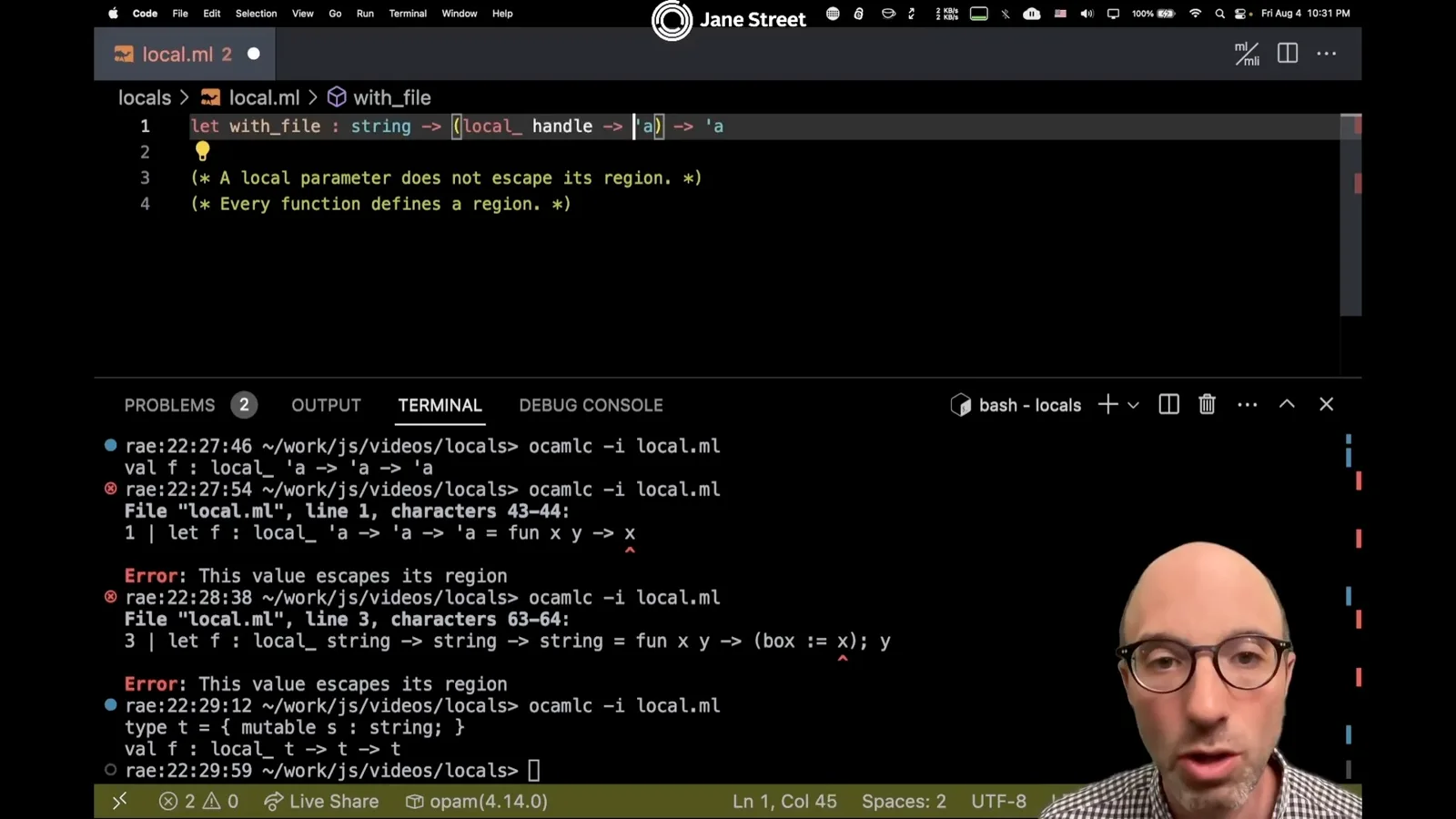
Task: Change encoding via UTF-8
Action: [998, 801]
